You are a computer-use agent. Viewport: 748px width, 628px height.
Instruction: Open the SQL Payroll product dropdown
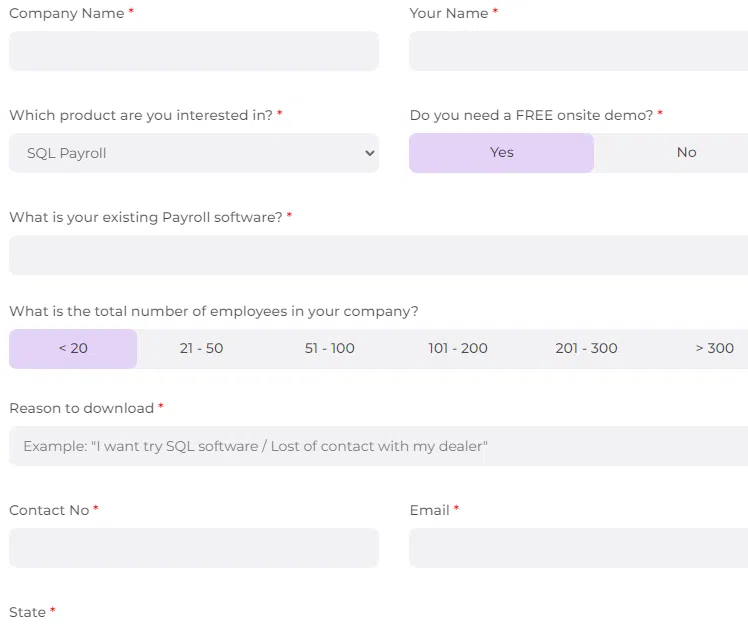point(194,153)
